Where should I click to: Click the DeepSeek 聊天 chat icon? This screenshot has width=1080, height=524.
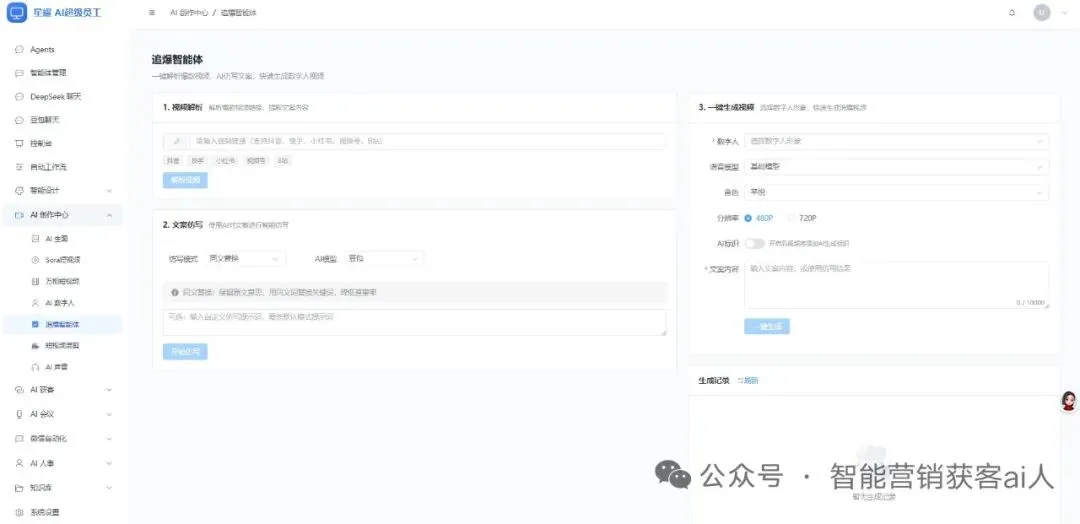(x=19, y=96)
